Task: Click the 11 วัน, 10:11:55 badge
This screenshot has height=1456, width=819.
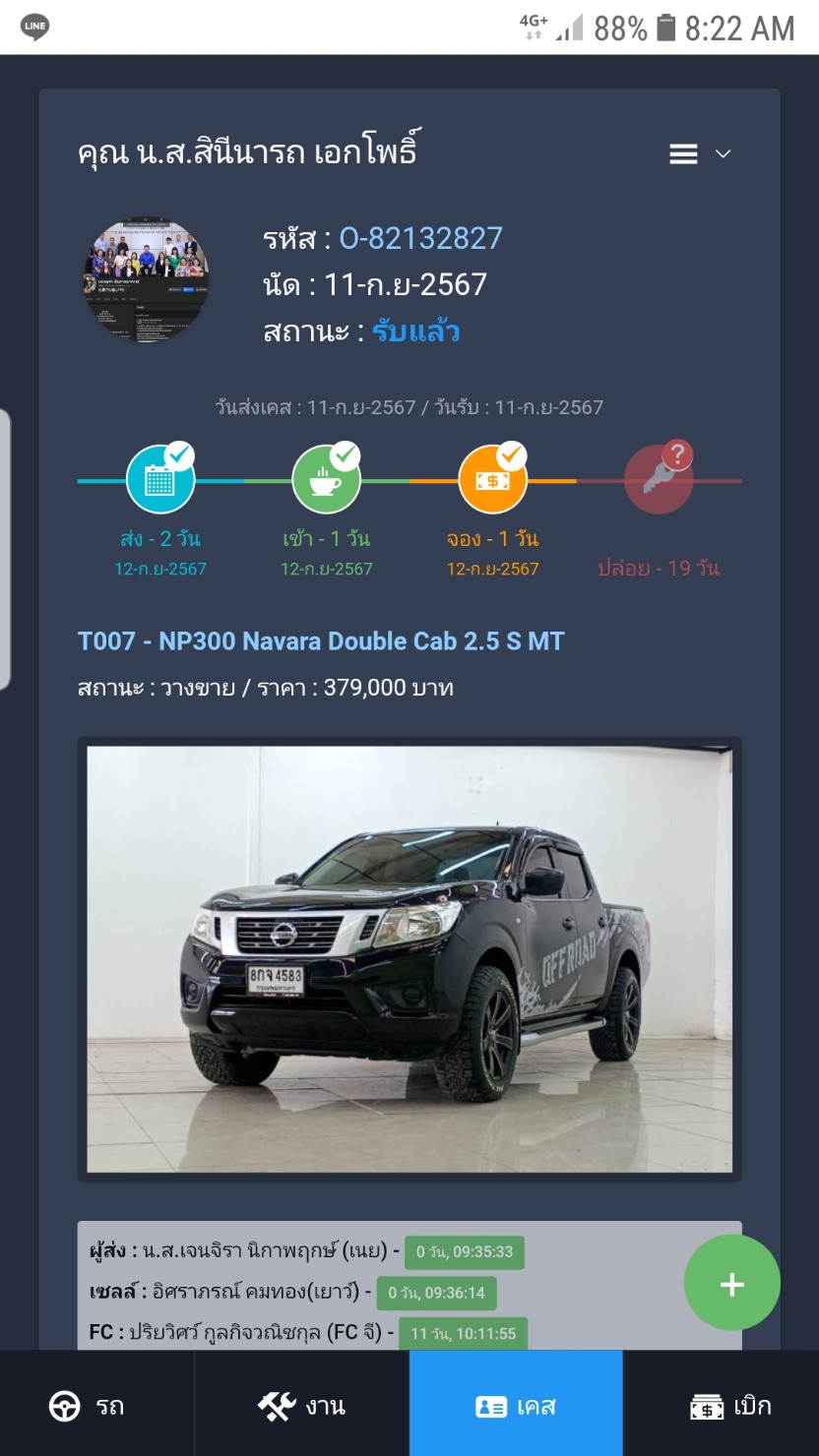Action: (x=463, y=1334)
